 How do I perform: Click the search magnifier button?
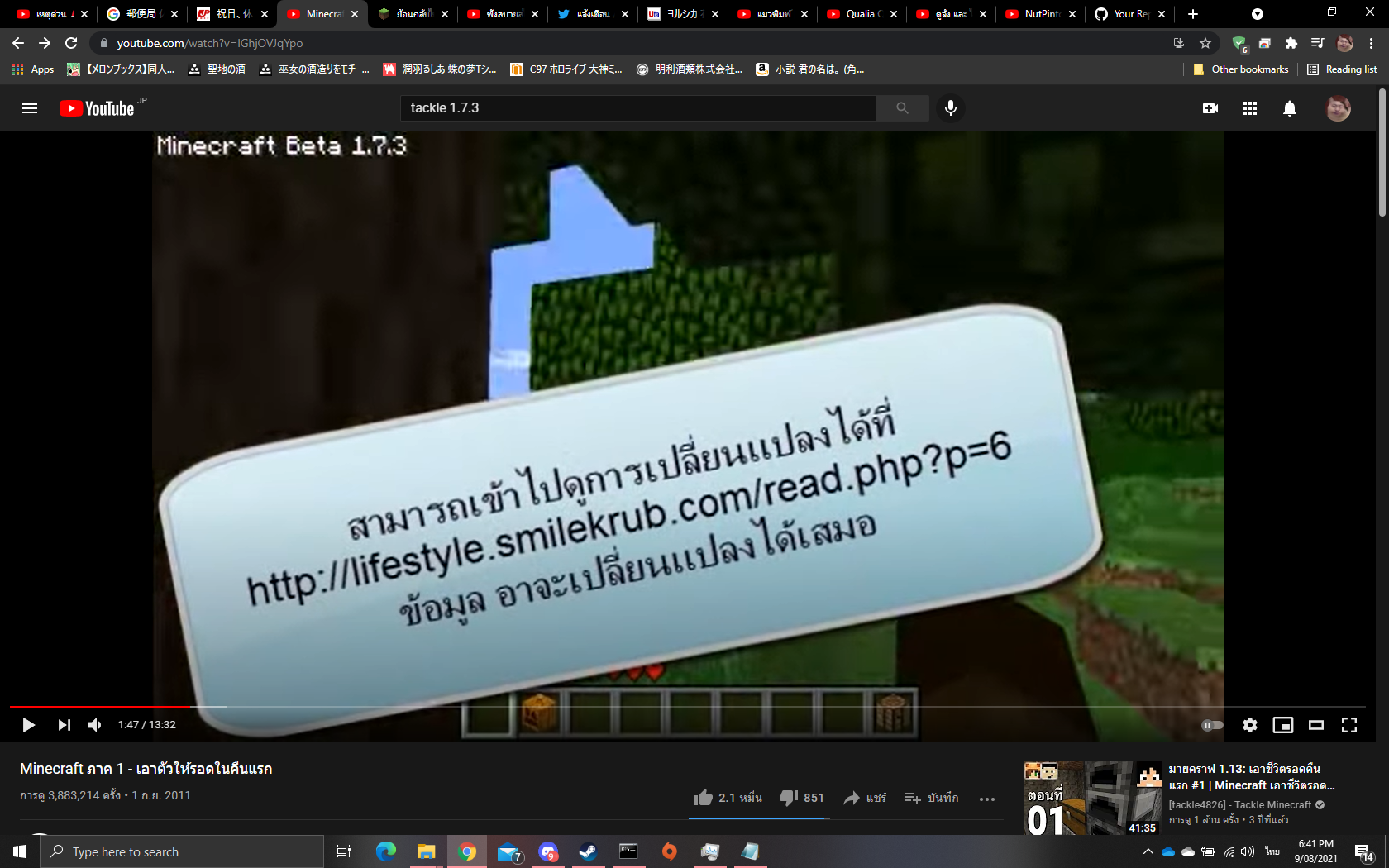point(902,108)
